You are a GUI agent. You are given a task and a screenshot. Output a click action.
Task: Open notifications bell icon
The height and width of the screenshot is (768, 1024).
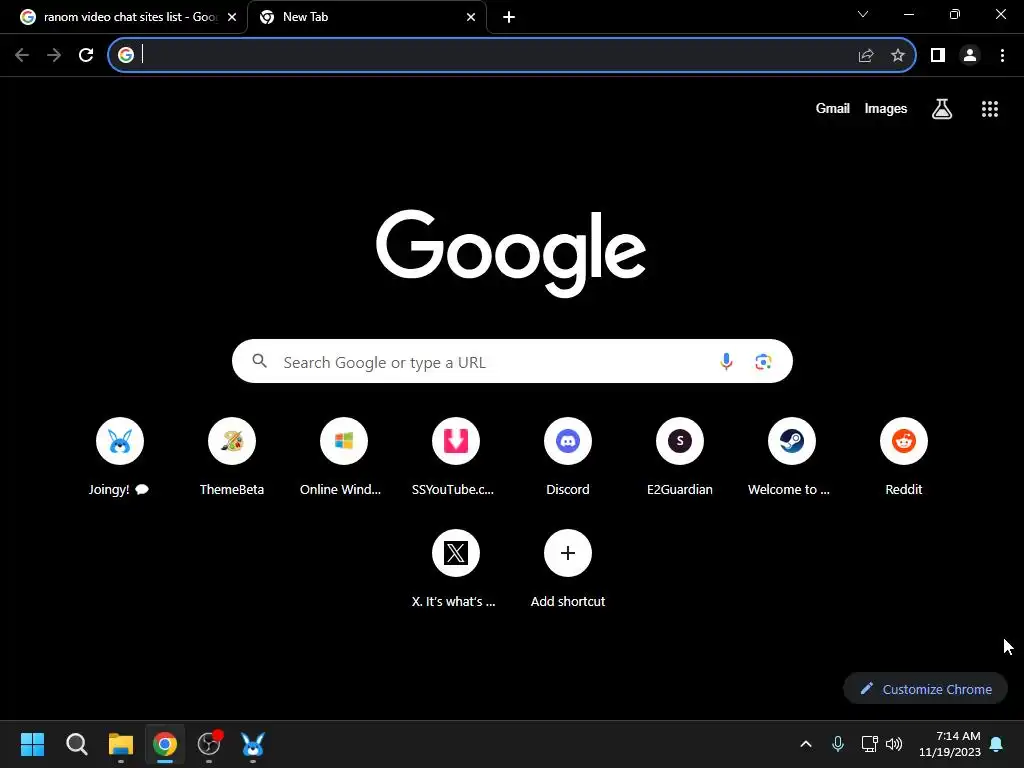(997, 744)
